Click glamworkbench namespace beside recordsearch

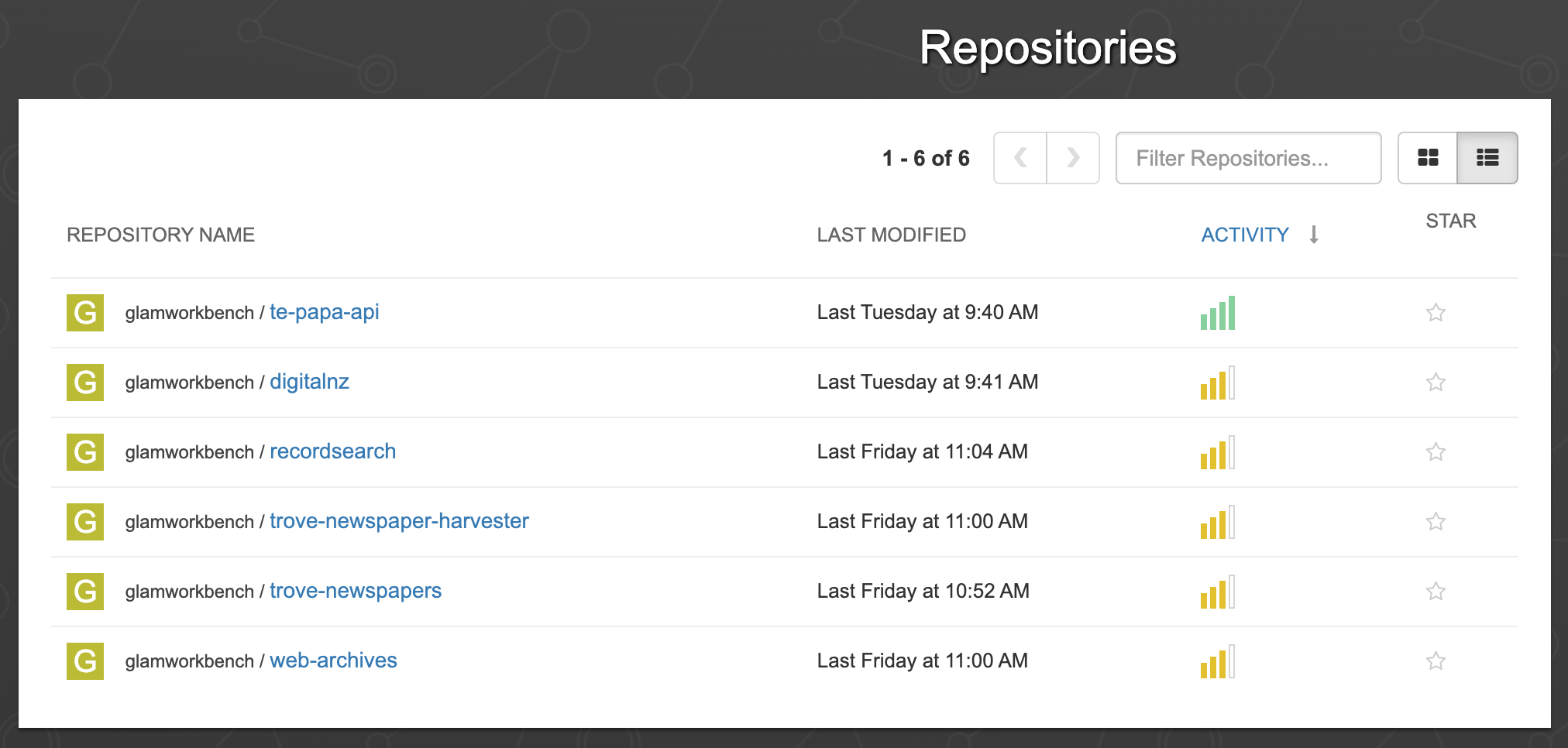tap(190, 452)
